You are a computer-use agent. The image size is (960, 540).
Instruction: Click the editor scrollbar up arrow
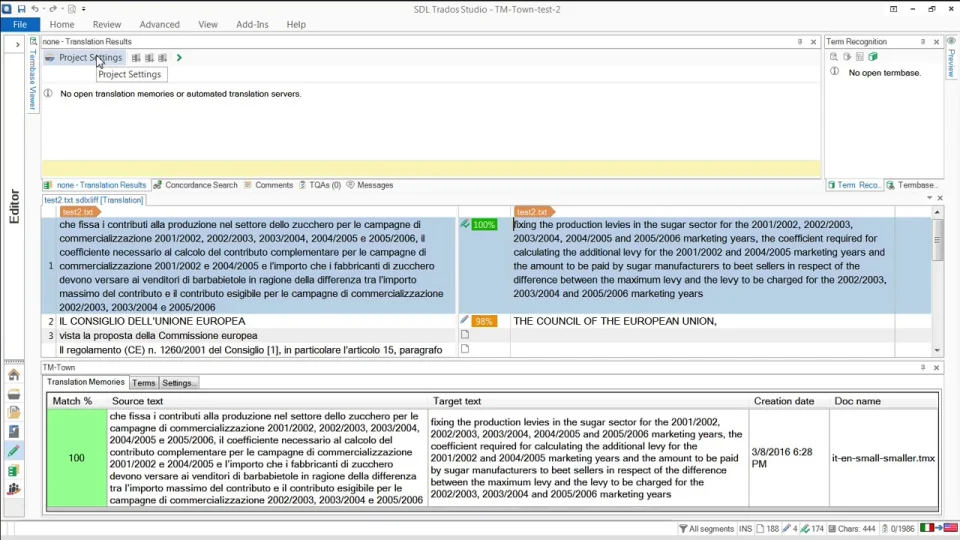point(937,212)
